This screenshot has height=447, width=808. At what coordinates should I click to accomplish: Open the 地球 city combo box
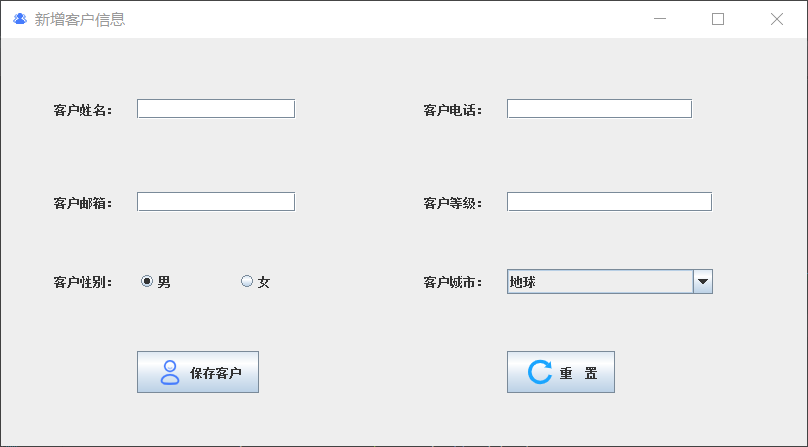point(599,282)
